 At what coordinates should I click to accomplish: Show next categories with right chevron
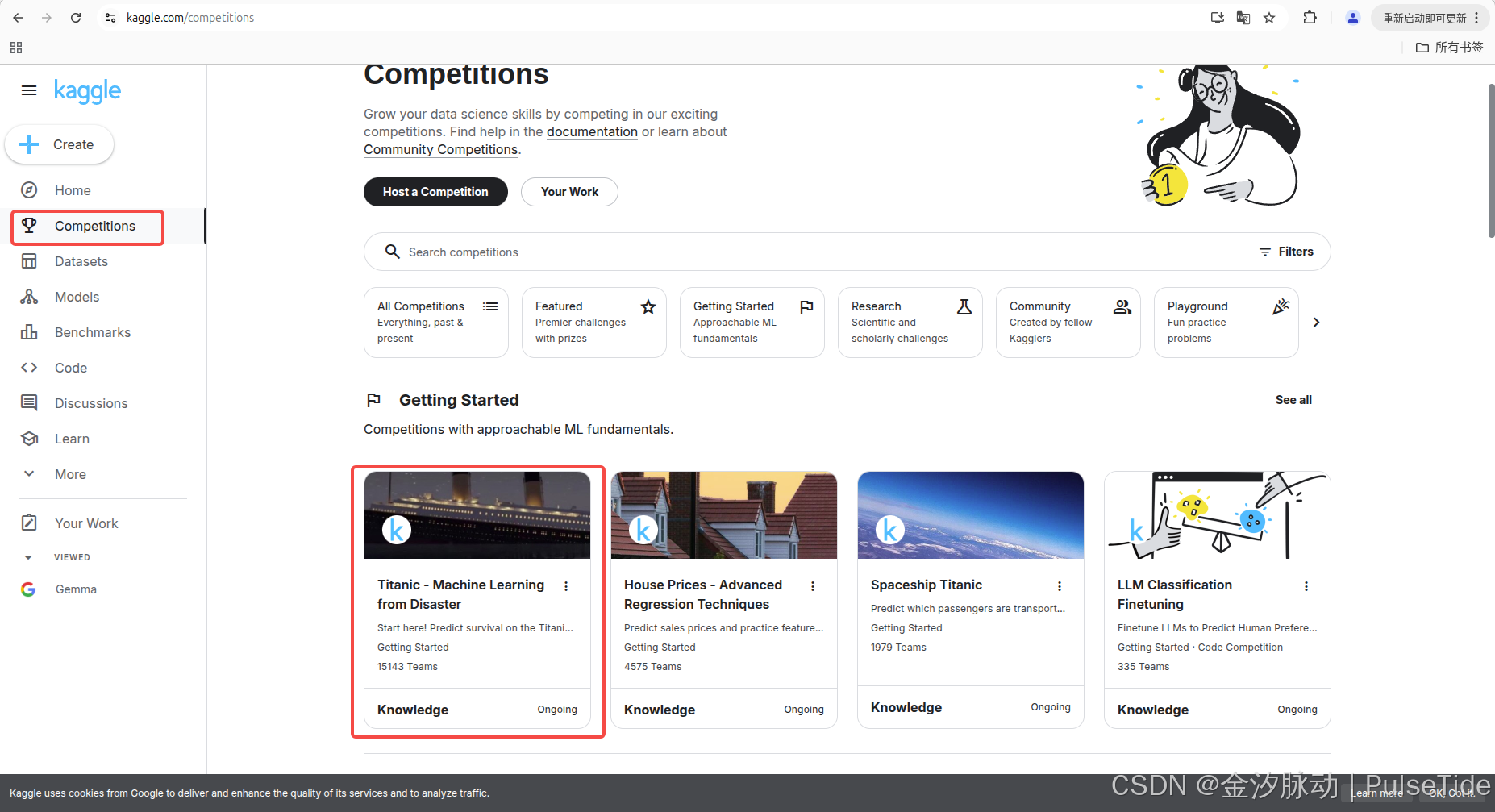pyautogui.click(x=1316, y=323)
